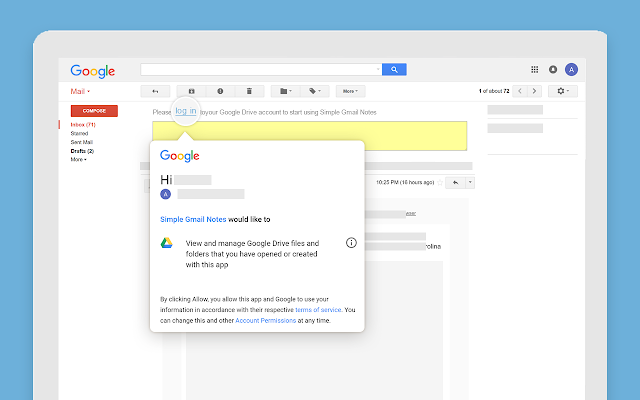This screenshot has height=400, width=640.
Task: Open the notifications bell icon
Action: pos(553,69)
